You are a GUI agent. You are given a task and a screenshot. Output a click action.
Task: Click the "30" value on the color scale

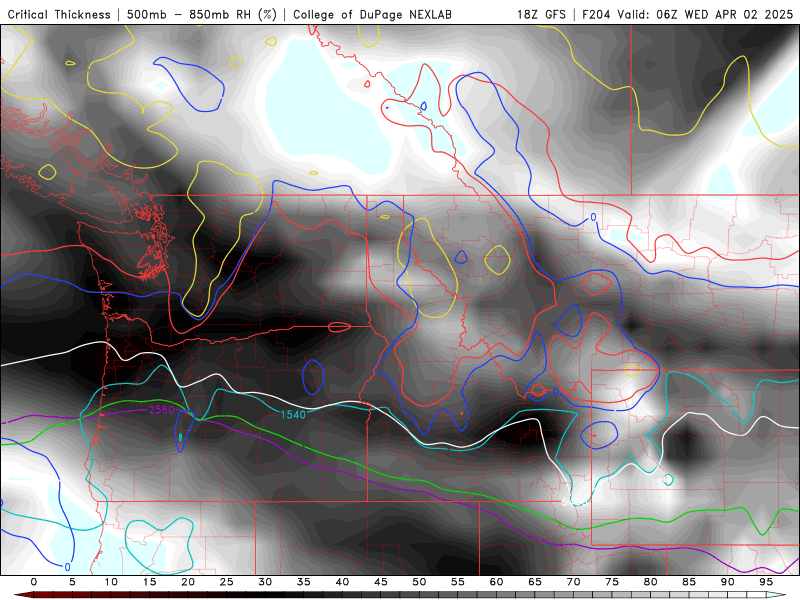(x=265, y=582)
